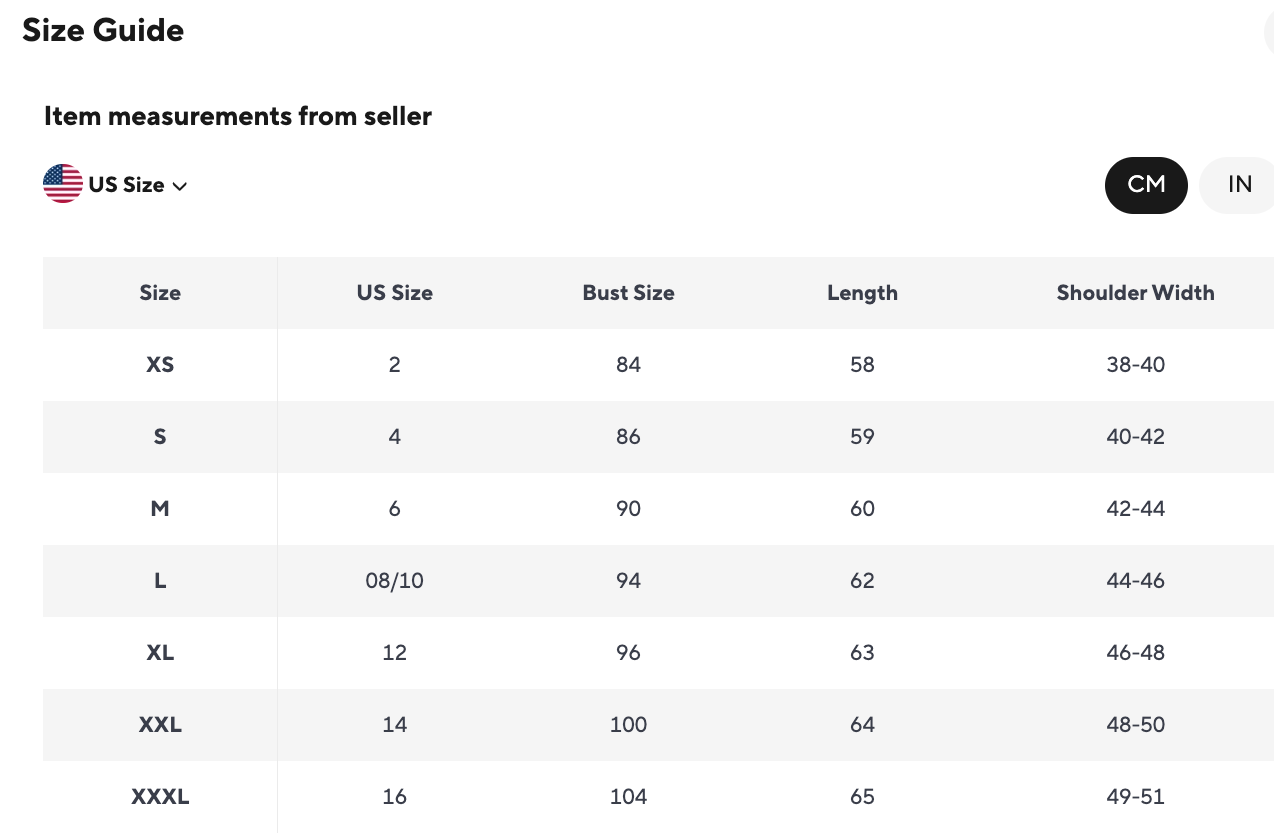Select the XL size row label

pos(160,653)
